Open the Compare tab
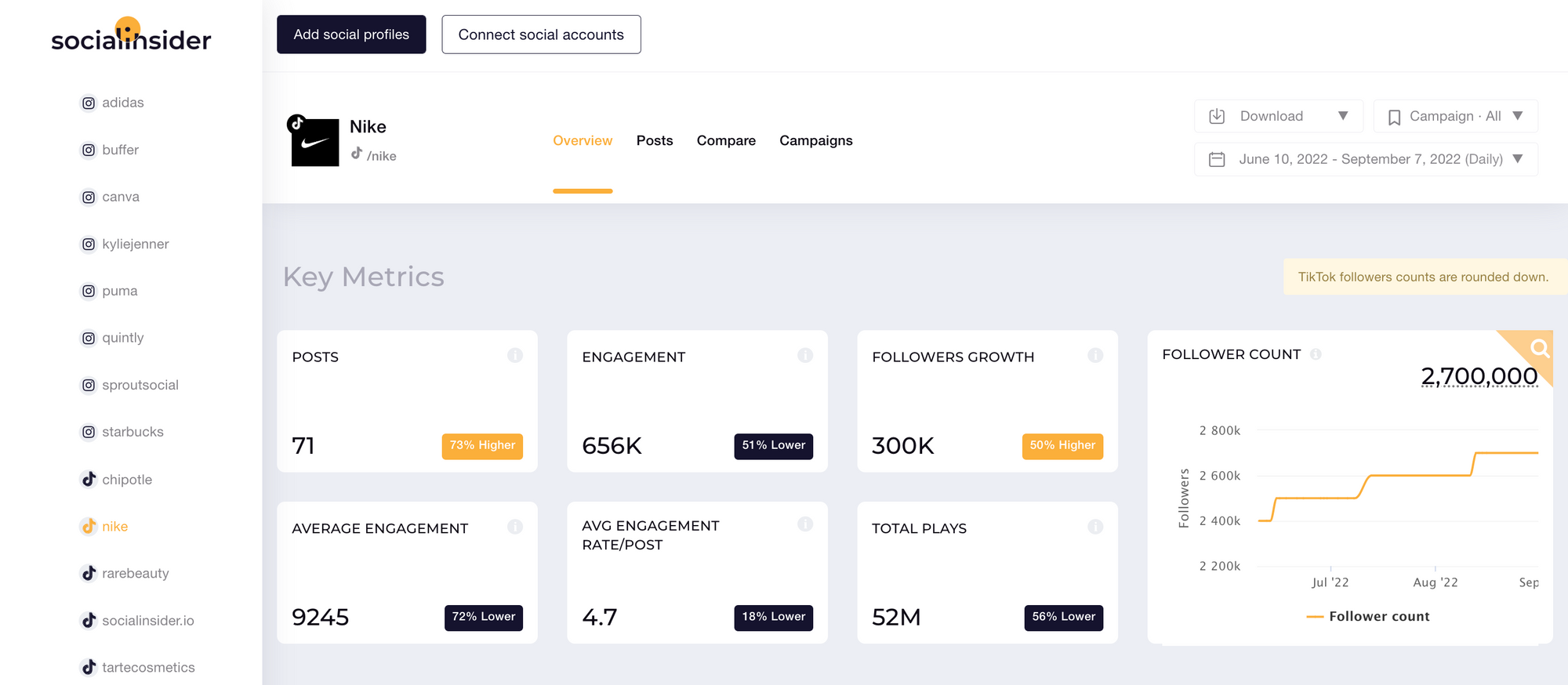The height and width of the screenshot is (685, 1568). coord(726,140)
